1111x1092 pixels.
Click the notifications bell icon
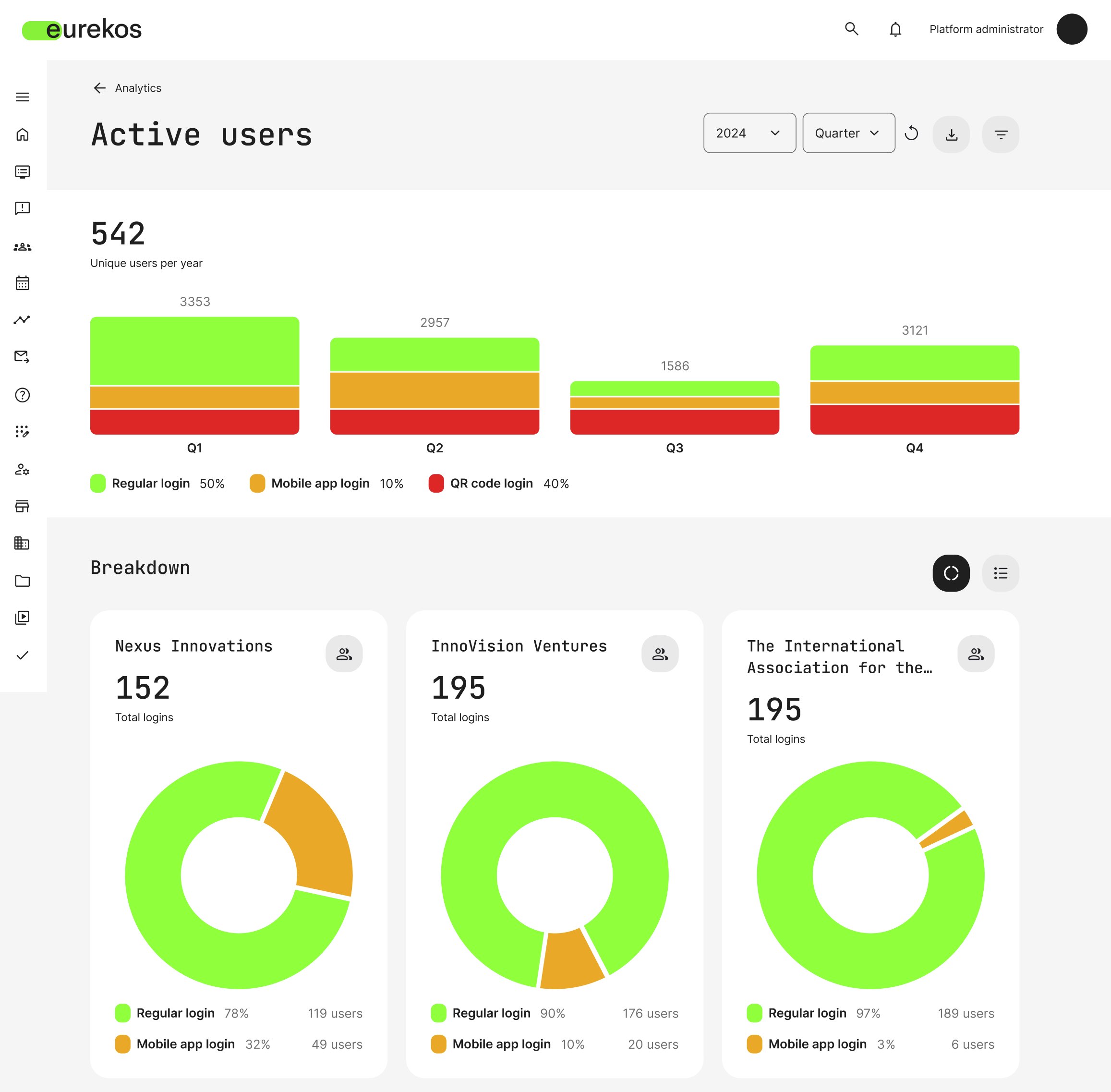pos(895,29)
